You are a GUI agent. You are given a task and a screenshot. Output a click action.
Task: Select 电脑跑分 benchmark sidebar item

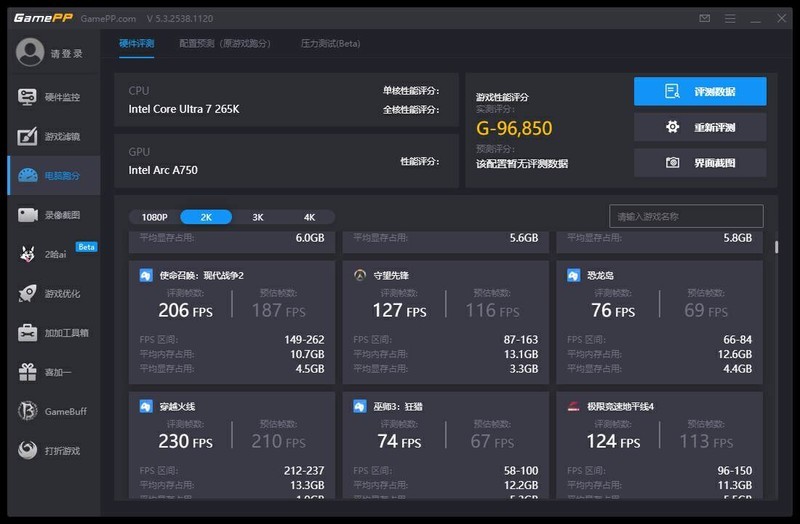(x=54, y=176)
